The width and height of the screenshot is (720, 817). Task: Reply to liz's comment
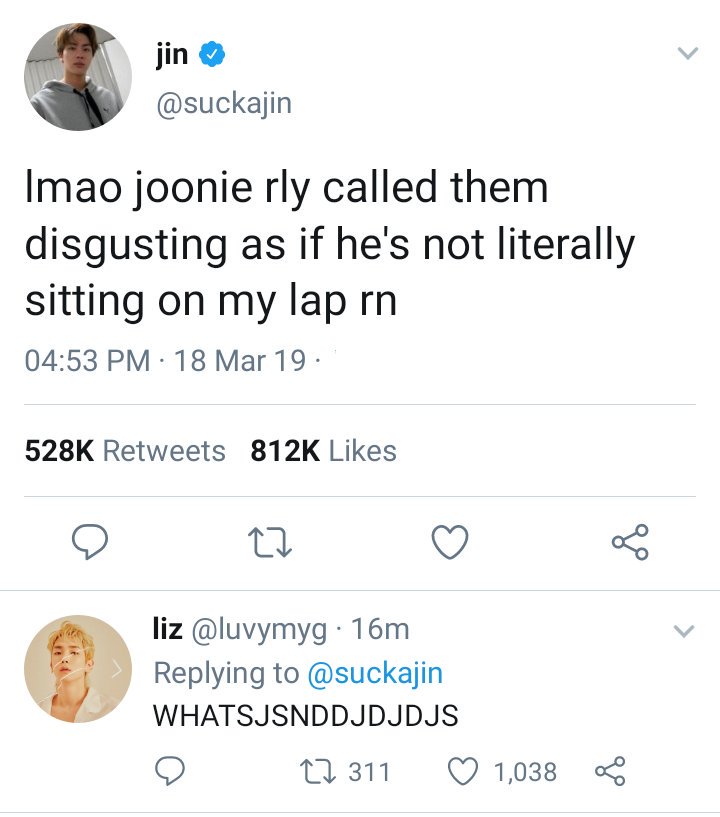[170, 771]
